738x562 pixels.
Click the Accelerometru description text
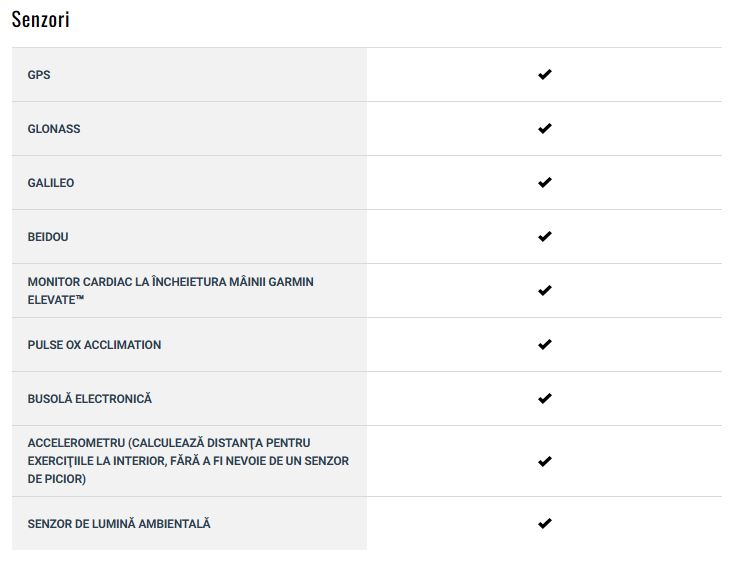188,461
